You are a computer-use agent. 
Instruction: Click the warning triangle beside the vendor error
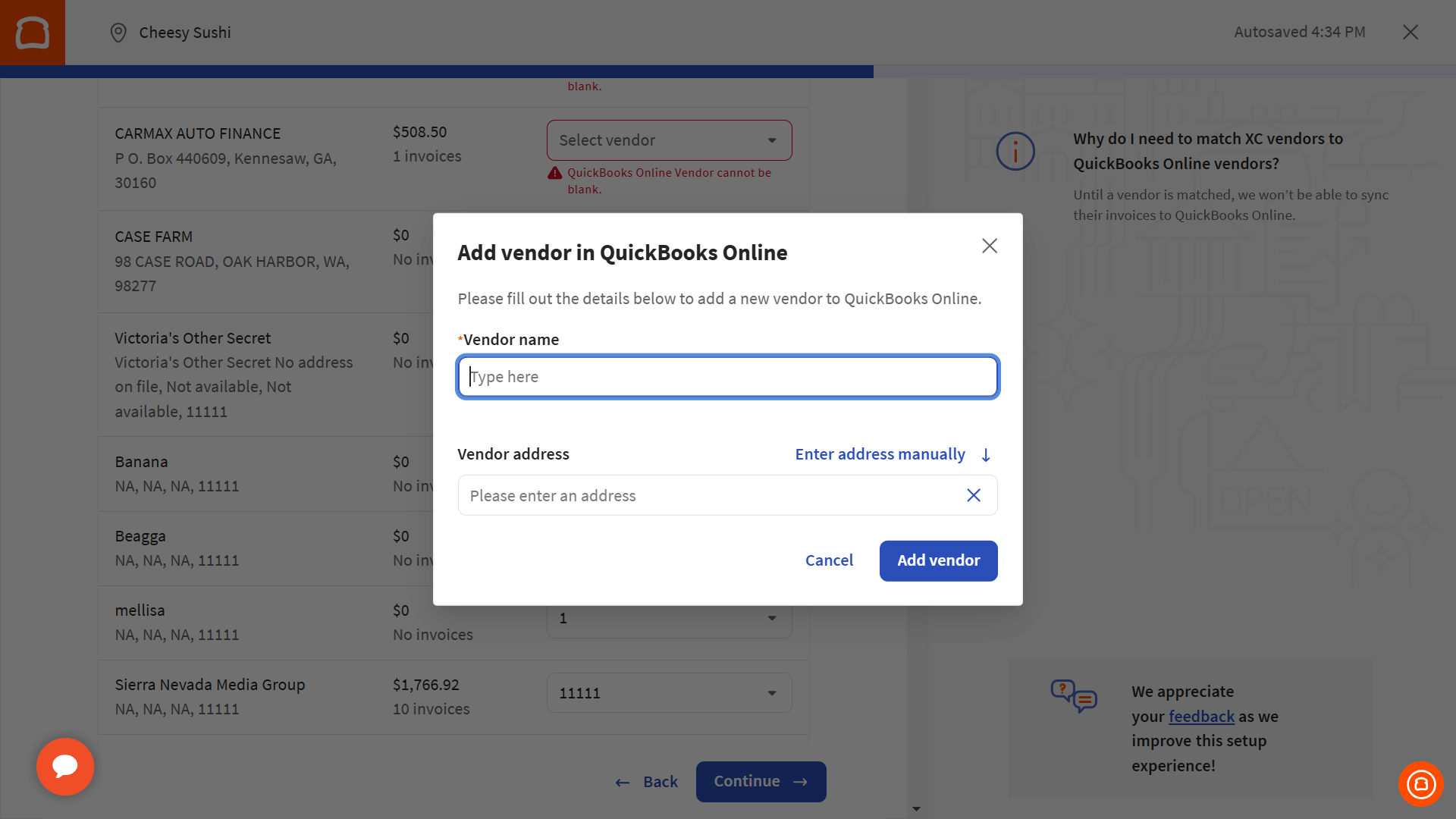pos(554,173)
